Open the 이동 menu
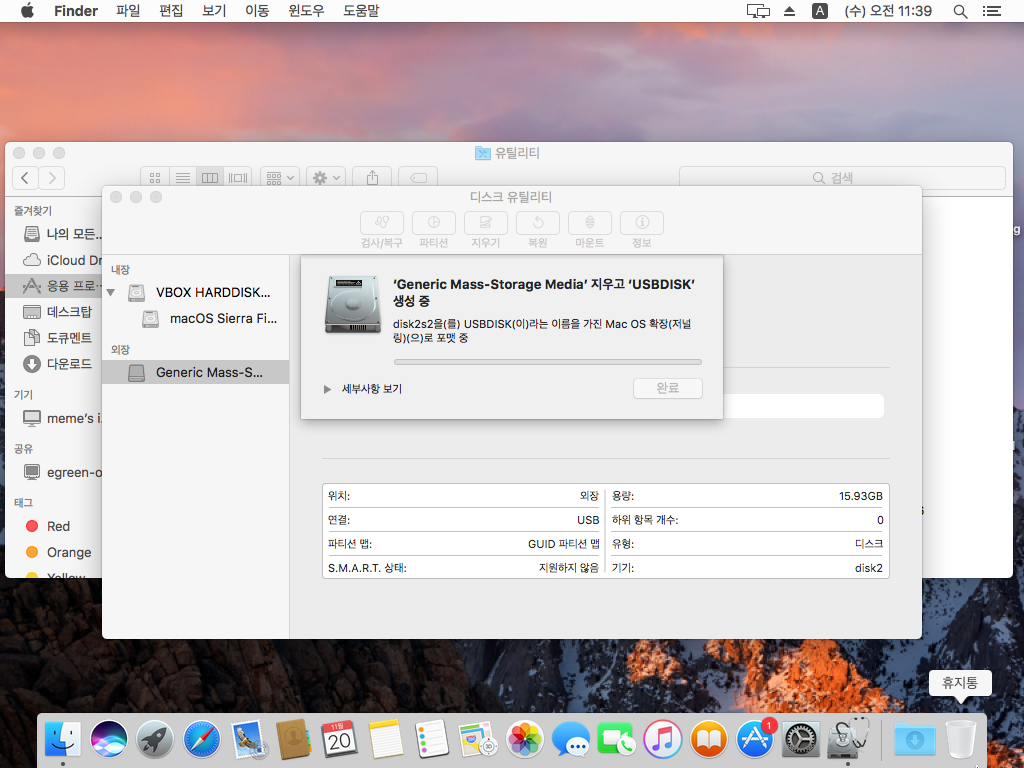 257,11
